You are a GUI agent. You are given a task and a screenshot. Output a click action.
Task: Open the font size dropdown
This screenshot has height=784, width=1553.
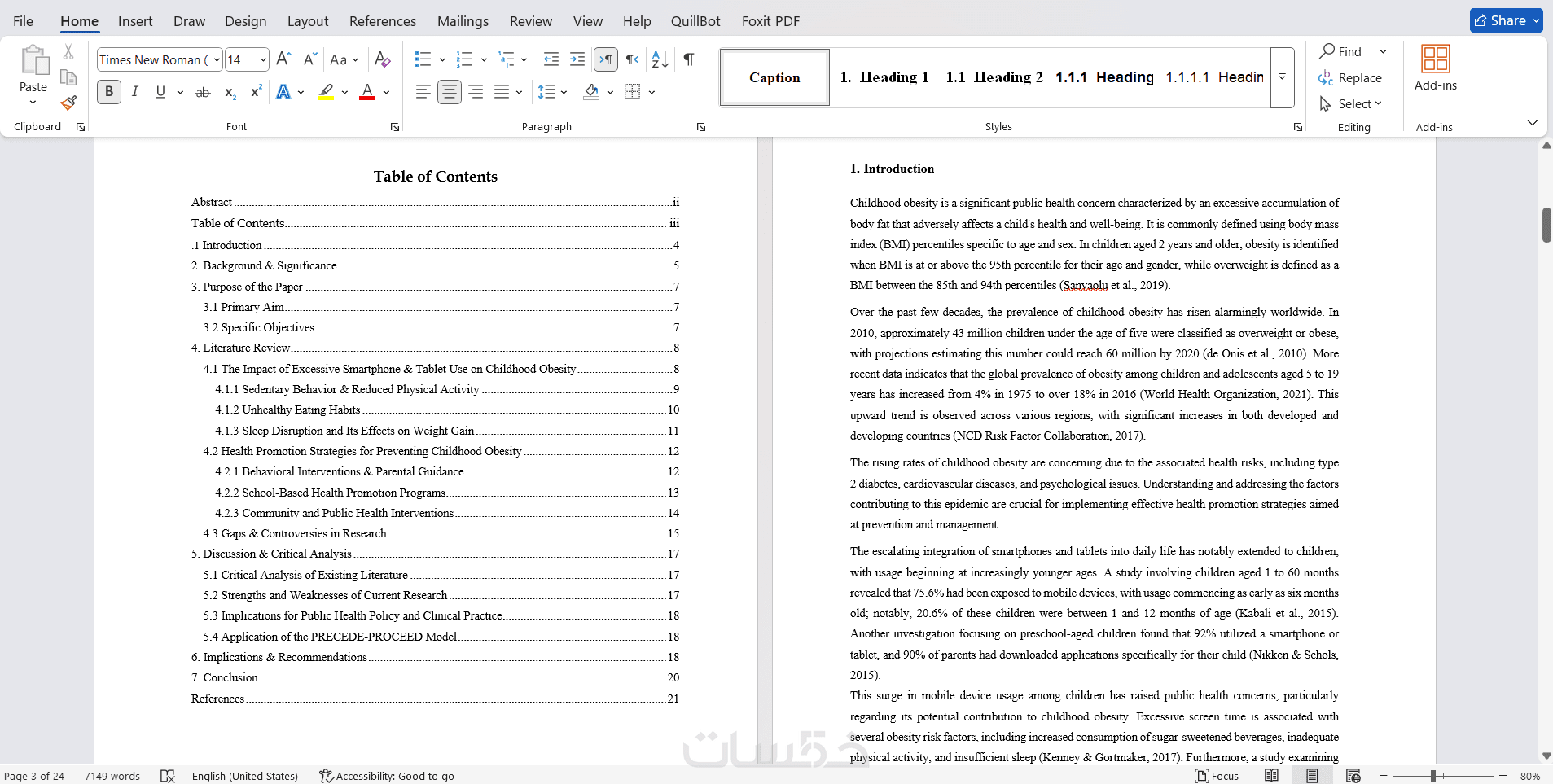263,59
